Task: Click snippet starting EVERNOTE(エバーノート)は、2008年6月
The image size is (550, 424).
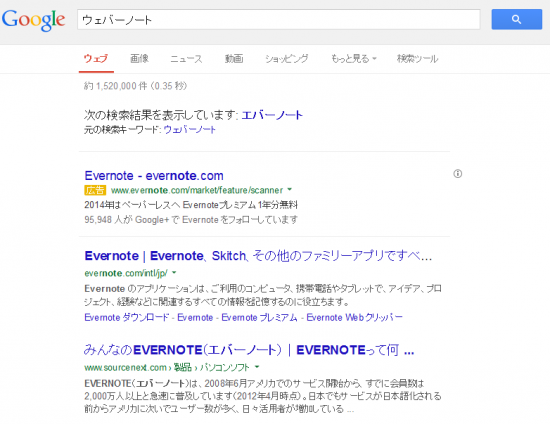Action: click(x=263, y=396)
